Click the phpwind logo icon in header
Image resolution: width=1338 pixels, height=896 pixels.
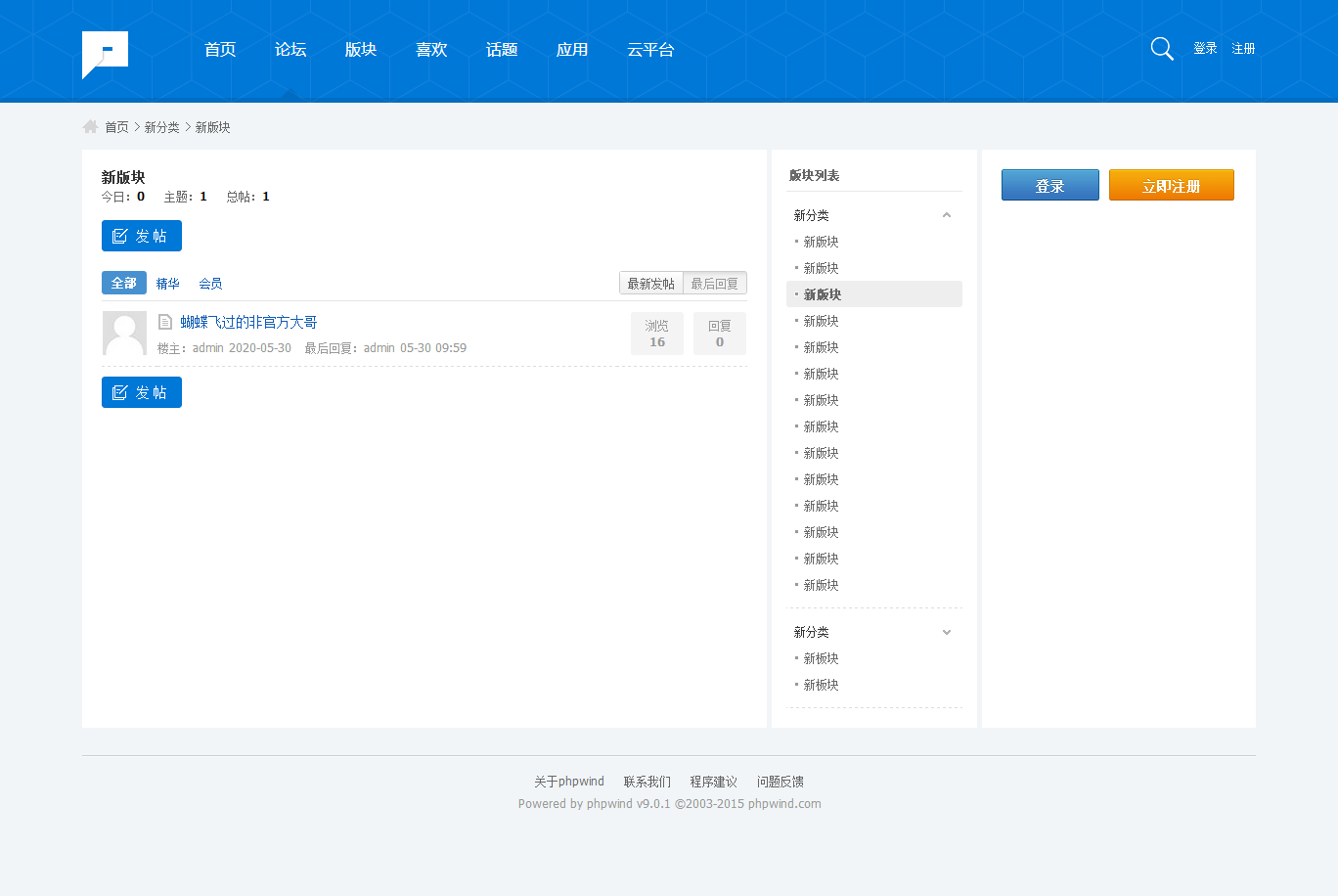point(105,55)
